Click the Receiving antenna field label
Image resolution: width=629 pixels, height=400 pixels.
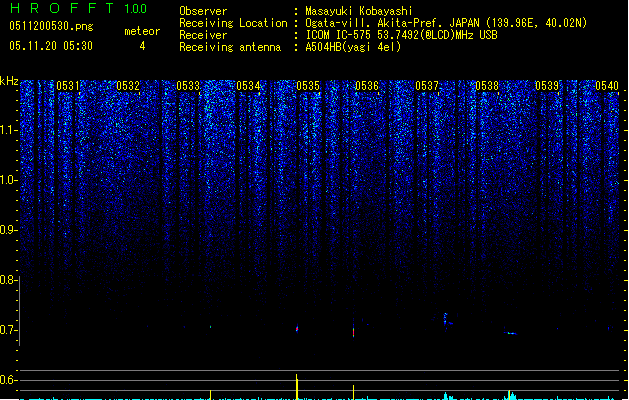[230, 47]
